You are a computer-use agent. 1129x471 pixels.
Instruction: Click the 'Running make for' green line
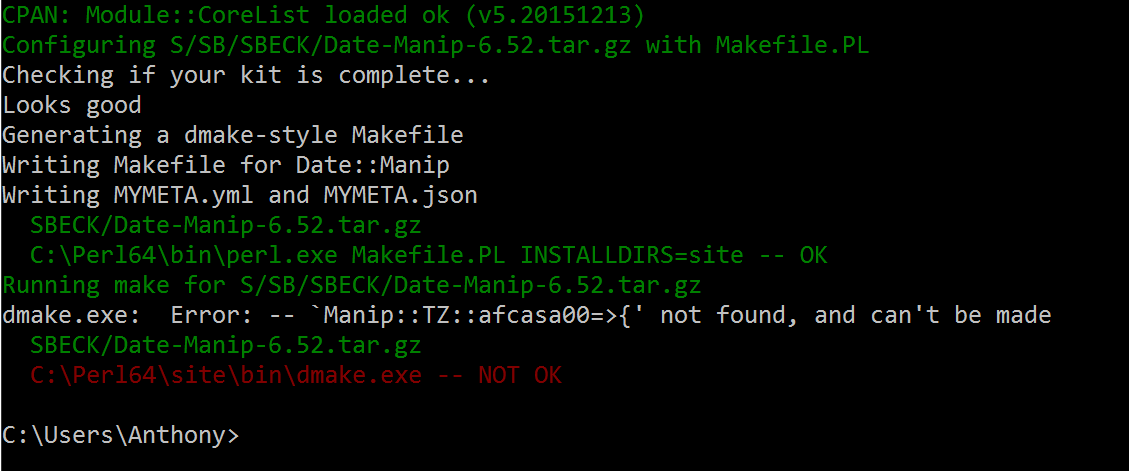pyautogui.click(x=351, y=285)
